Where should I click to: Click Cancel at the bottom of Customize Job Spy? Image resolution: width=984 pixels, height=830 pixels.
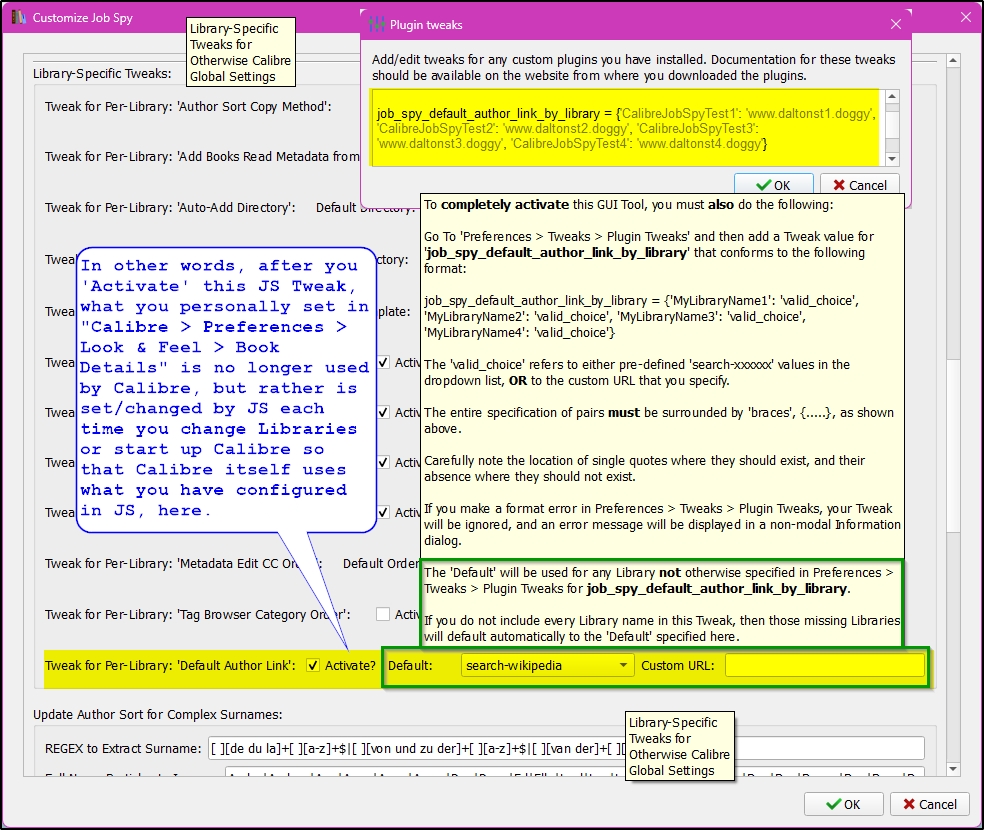[929, 804]
